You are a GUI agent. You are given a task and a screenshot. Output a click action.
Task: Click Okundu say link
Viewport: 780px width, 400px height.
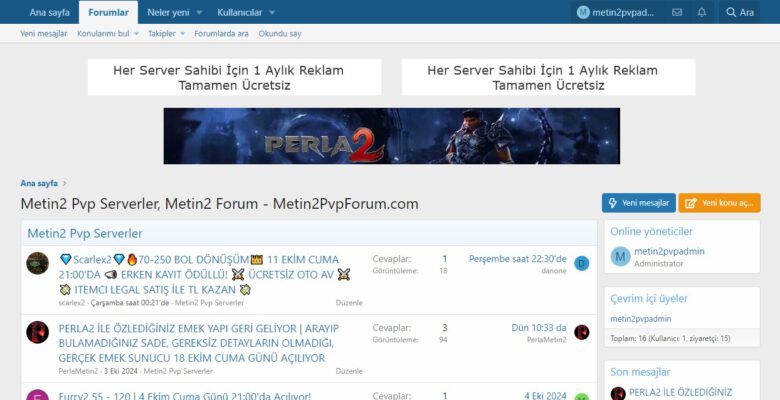[x=280, y=34]
